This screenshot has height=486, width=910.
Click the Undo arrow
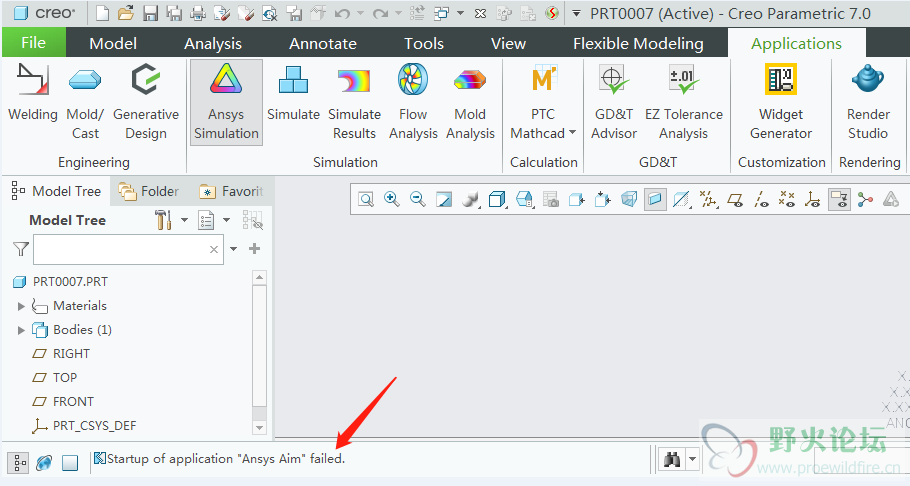pos(342,13)
